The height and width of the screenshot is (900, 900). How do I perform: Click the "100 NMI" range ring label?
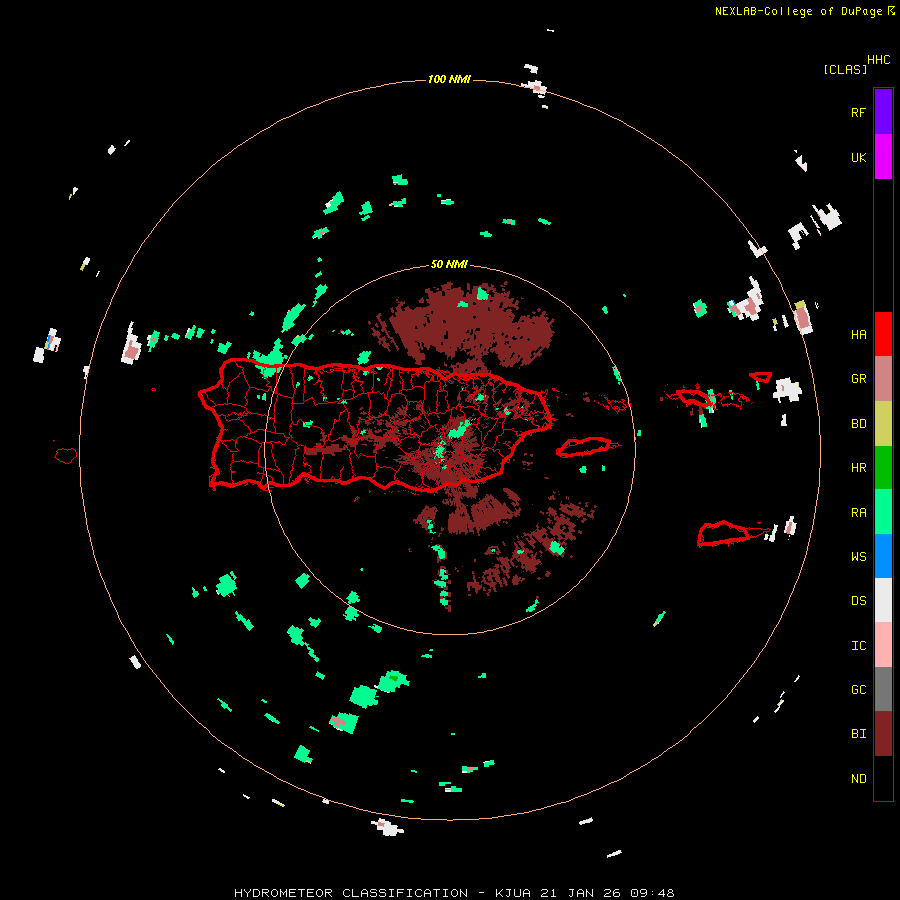(449, 79)
